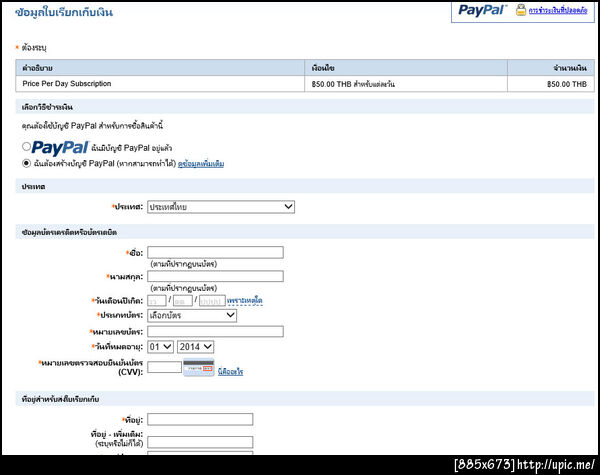Screen dimensions: 600x475
Task: Click the CVV card illustration
Action: [199, 367]
